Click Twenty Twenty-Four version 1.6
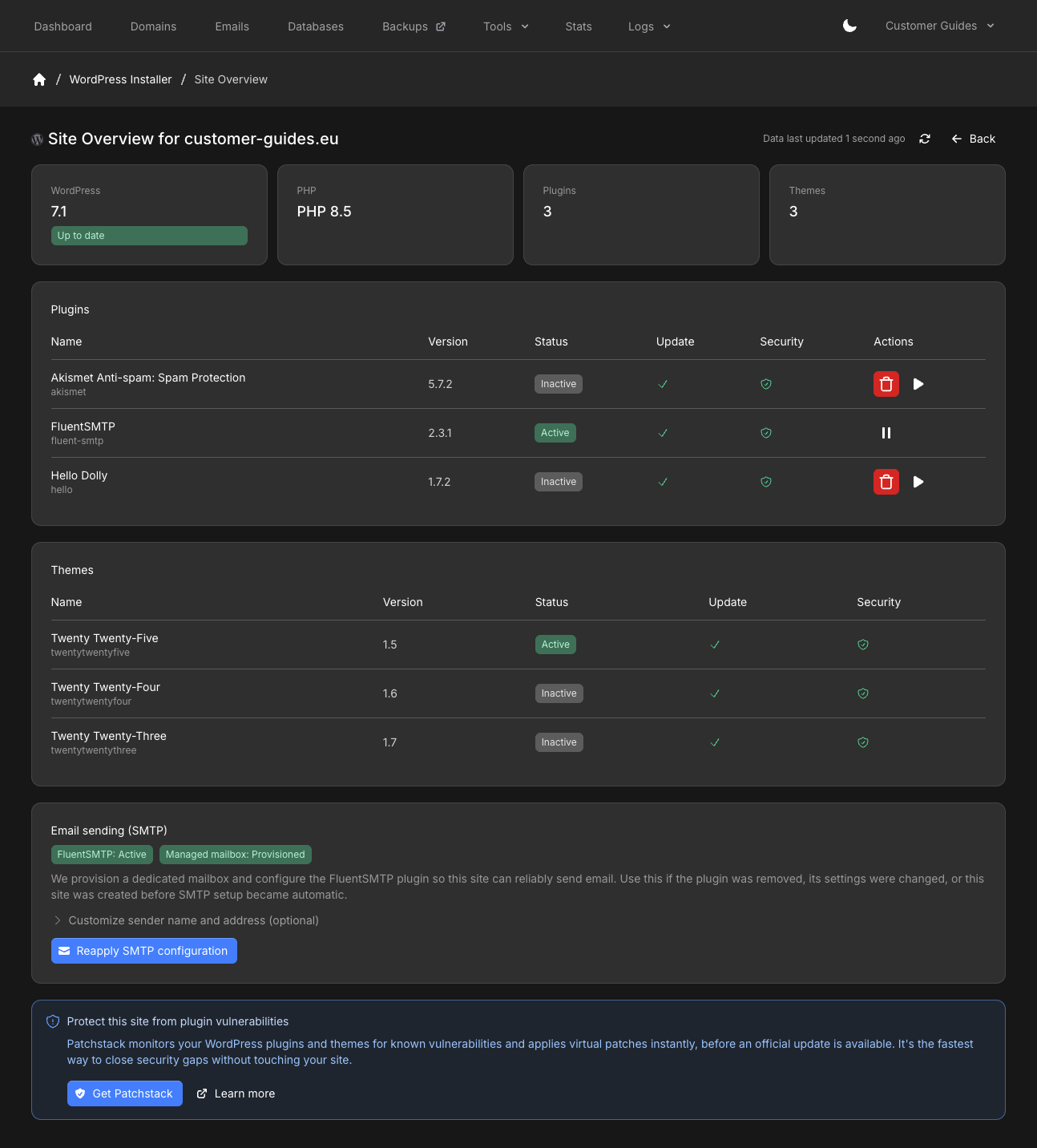 (x=390, y=693)
